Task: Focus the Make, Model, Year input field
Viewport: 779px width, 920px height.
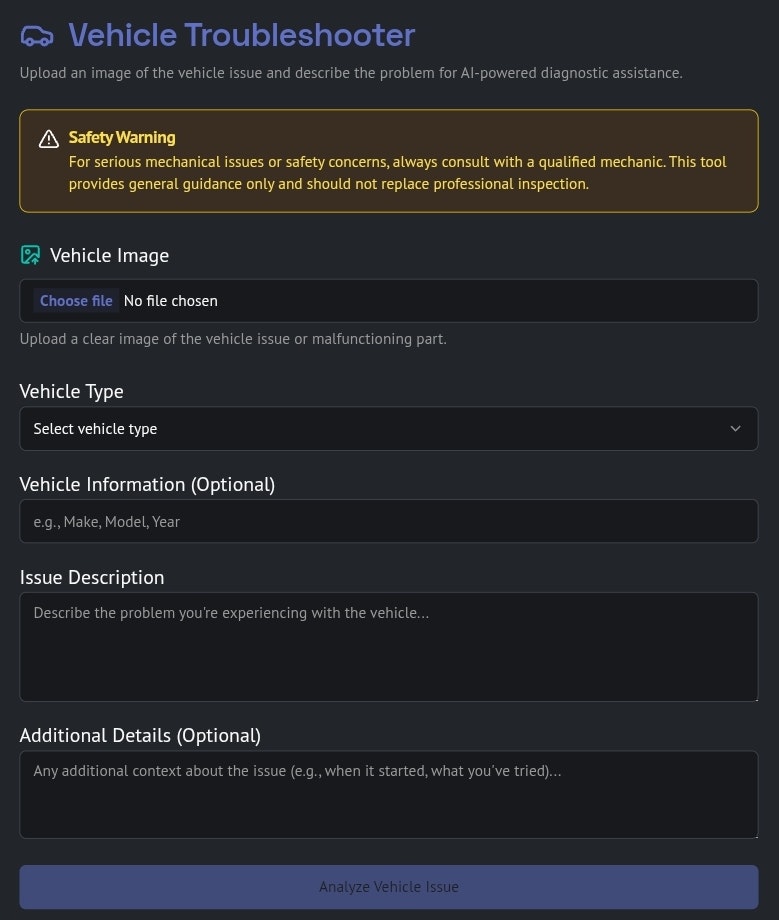Action: pyautogui.click(x=388, y=522)
